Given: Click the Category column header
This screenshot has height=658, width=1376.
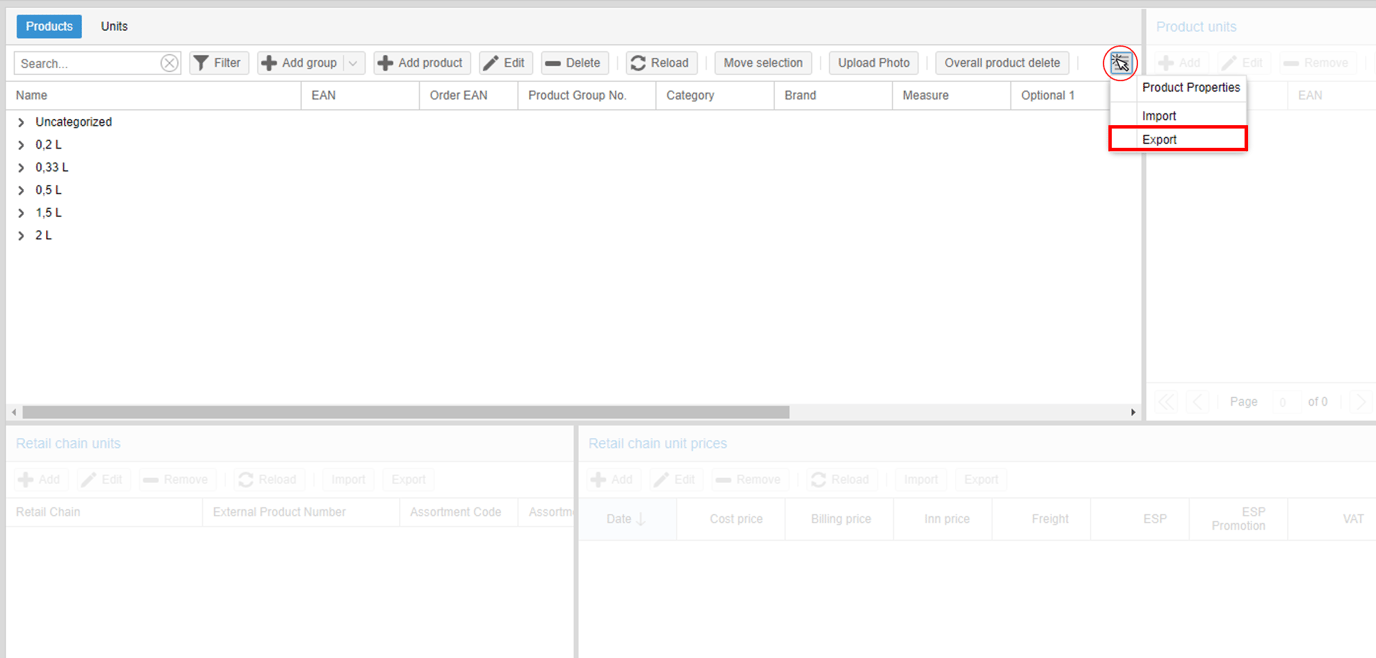Looking at the screenshot, I should tap(715, 95).
